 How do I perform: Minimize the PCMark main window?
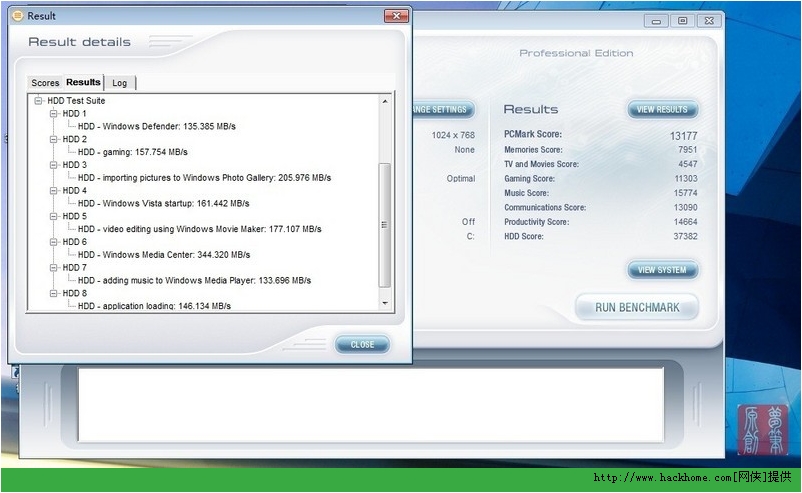click(x=656, y=21)
